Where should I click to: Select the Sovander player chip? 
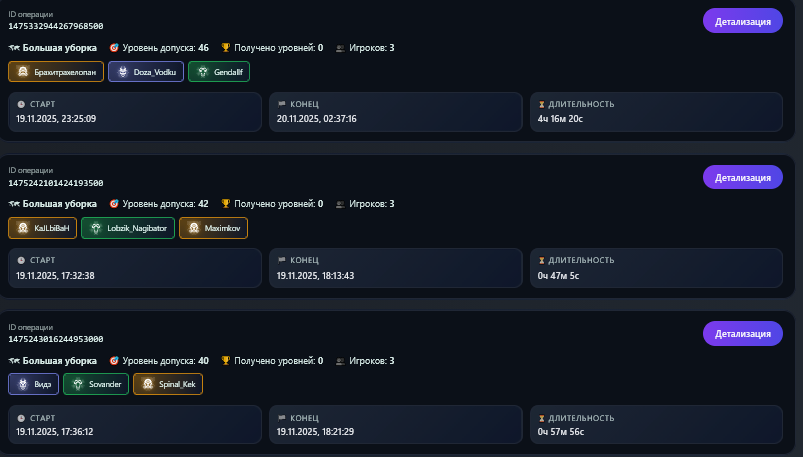coord(96,384)
